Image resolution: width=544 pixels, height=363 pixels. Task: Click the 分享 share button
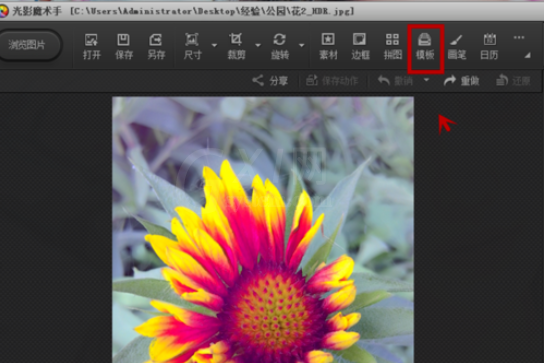pos(270,81)
